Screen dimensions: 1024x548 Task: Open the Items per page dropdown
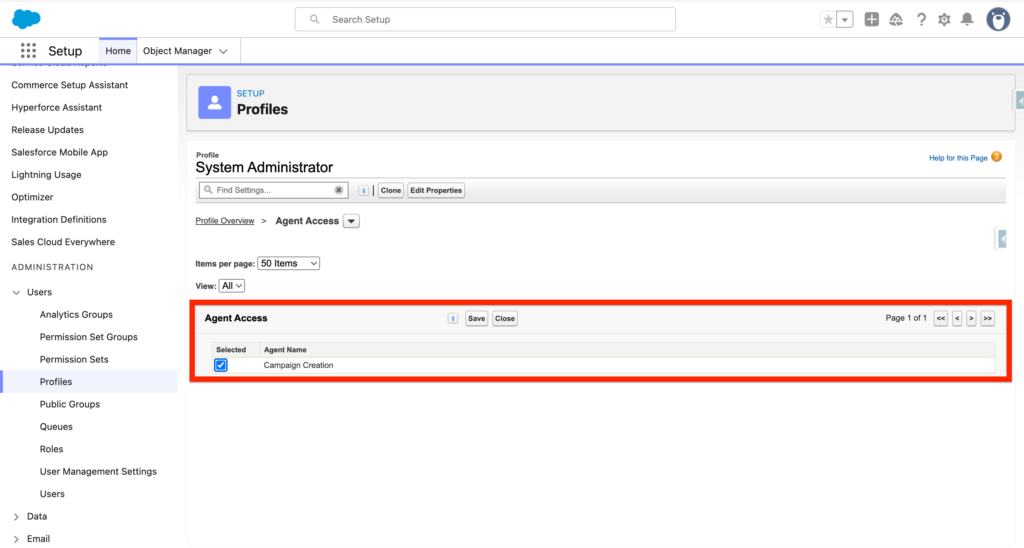[289, 263]
